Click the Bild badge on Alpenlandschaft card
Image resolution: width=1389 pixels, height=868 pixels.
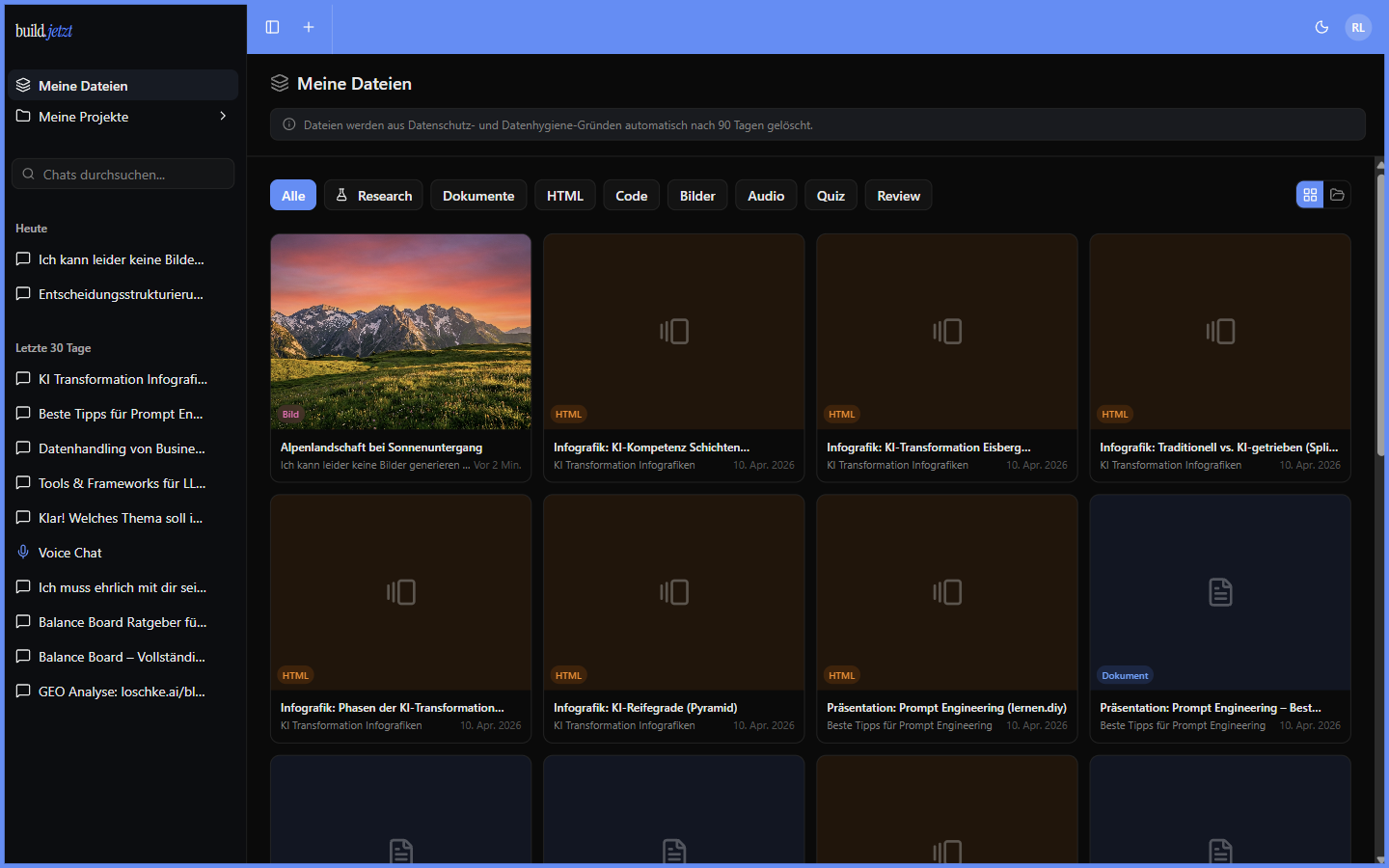click(290, 414)
